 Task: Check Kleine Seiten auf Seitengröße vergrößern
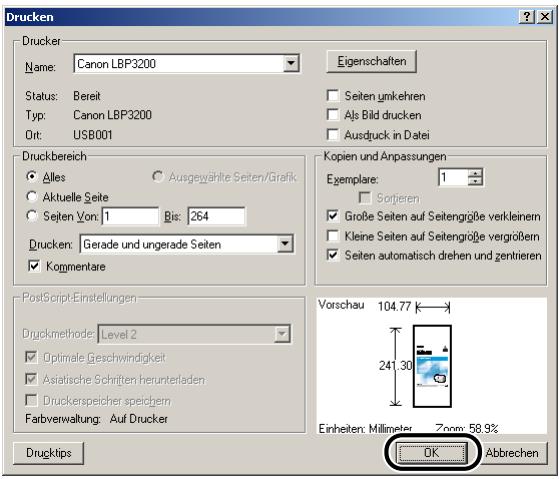[x=333, y=236]
